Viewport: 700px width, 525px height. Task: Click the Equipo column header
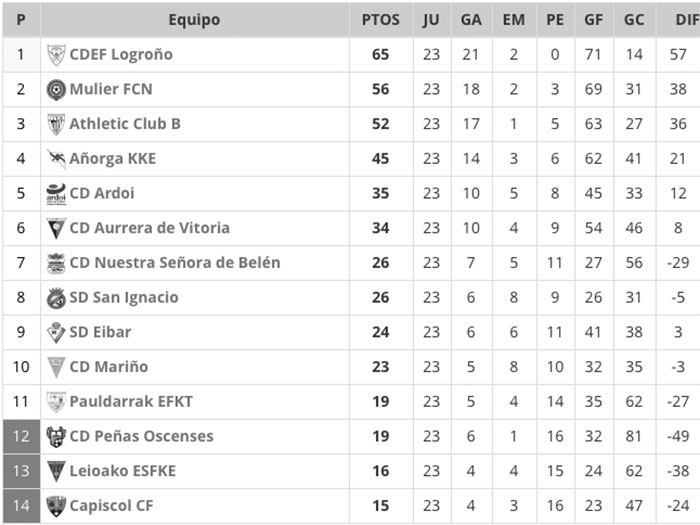pos(194,20)
